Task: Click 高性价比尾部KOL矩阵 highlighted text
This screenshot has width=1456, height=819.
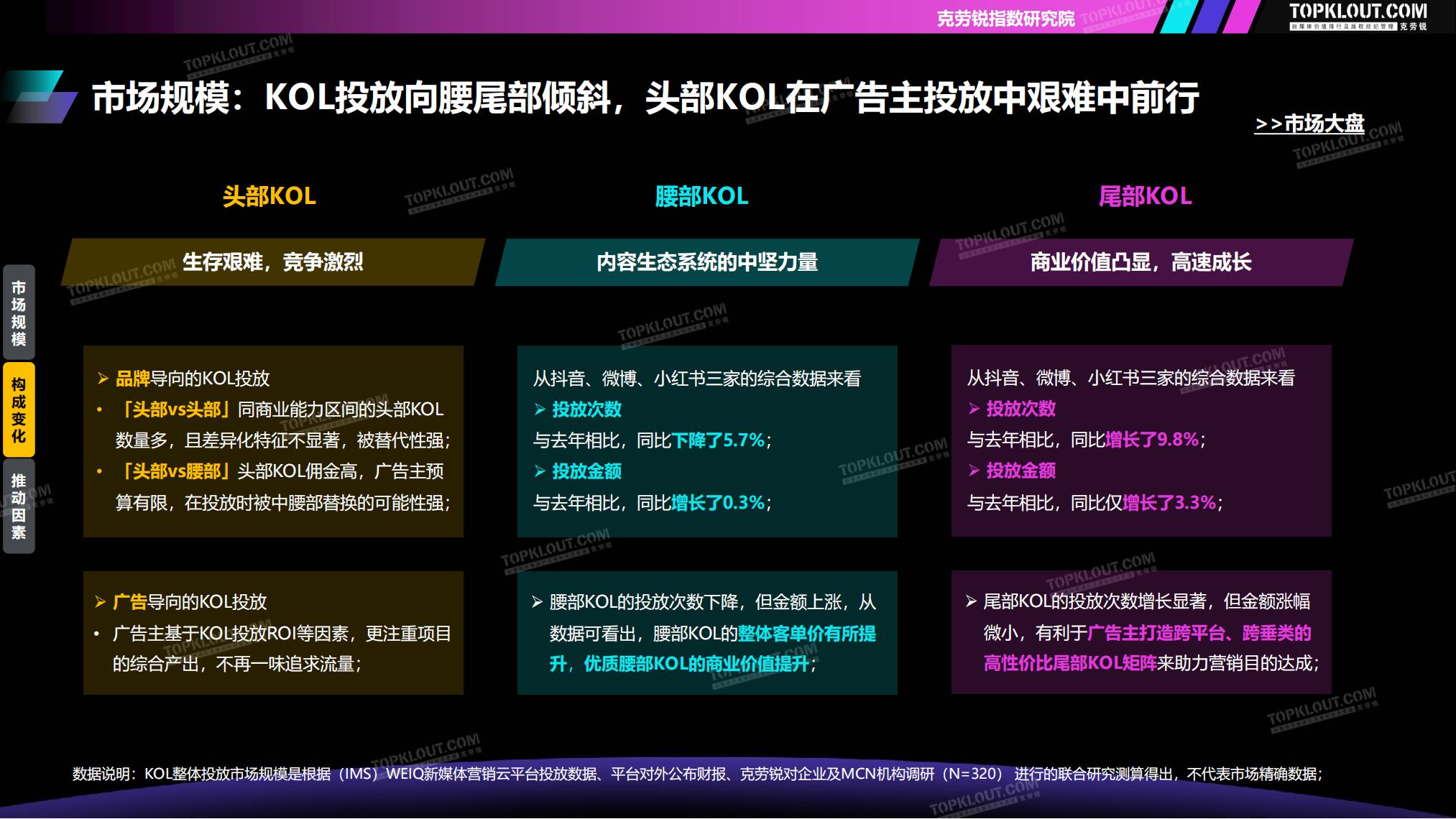Action: click(x=1070, y=663)
